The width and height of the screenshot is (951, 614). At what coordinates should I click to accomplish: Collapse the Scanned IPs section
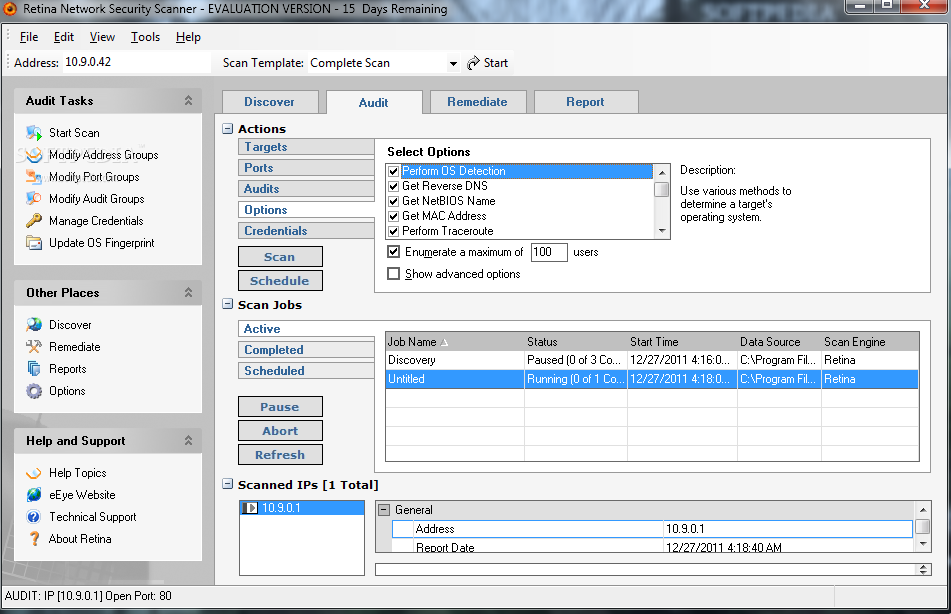227,484
